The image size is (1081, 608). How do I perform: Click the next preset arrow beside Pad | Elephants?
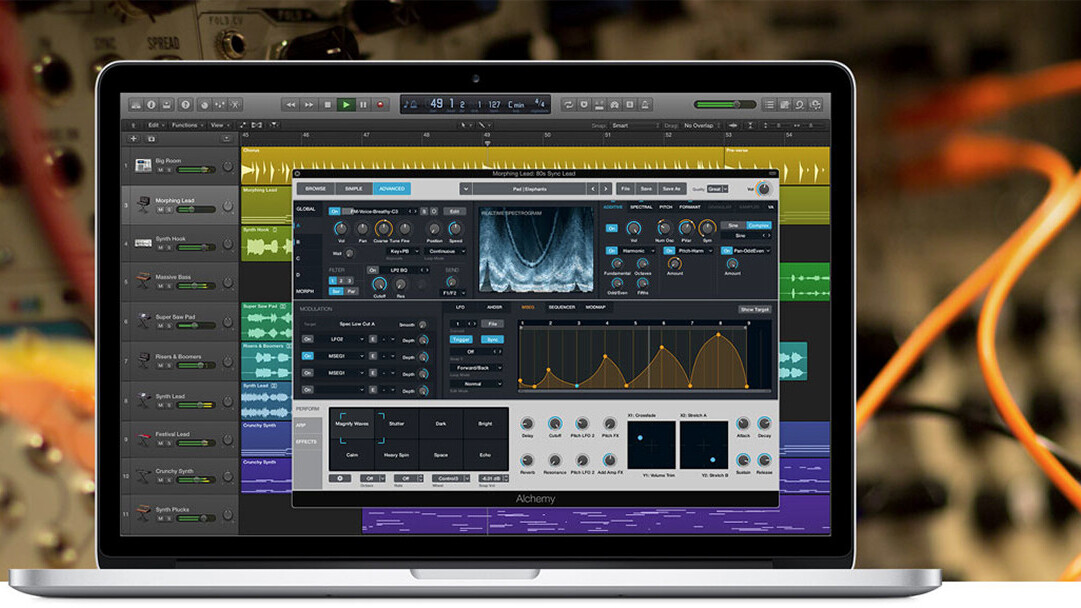click(x=605, y=188)
